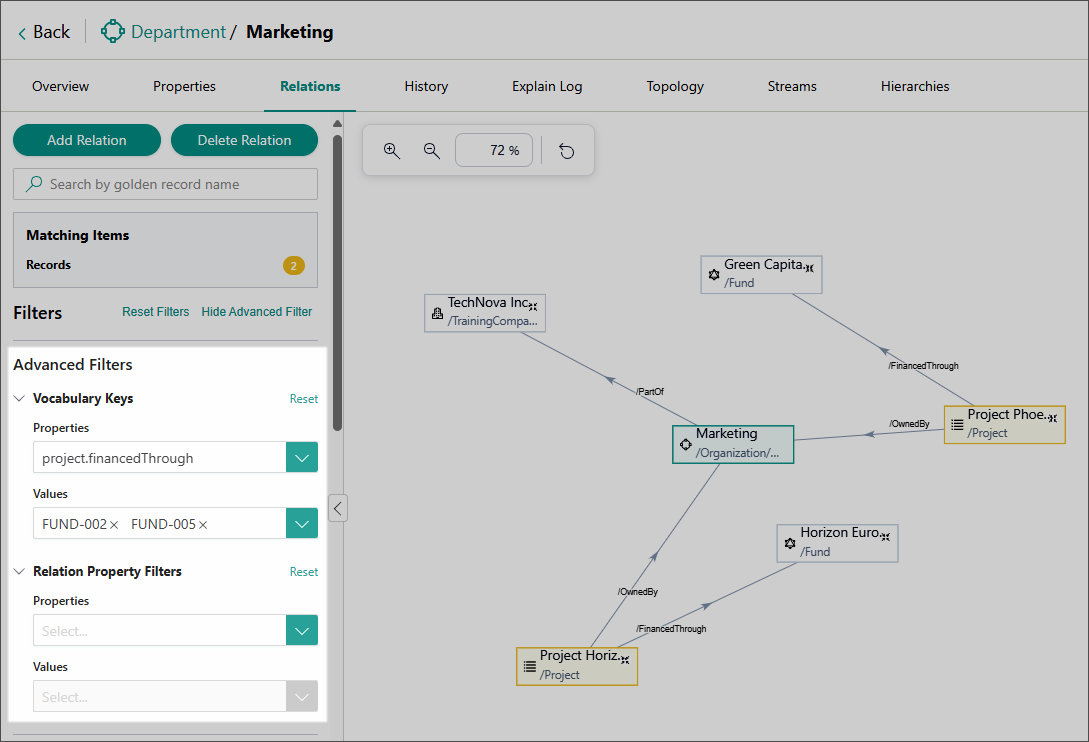Remove the FUND-002 value tag
The image size is (1089, 742).
click(x=114, y=525)
